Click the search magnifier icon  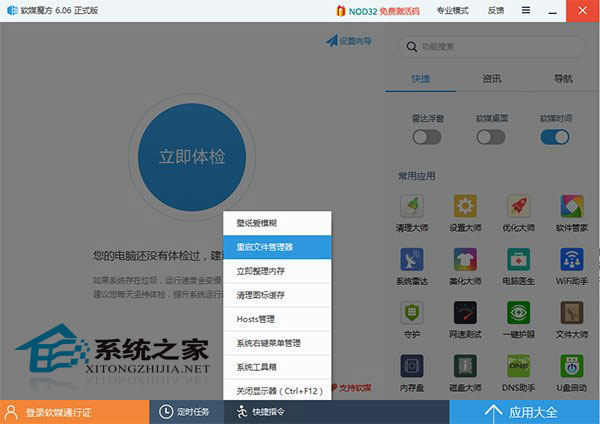click(412, 47)
